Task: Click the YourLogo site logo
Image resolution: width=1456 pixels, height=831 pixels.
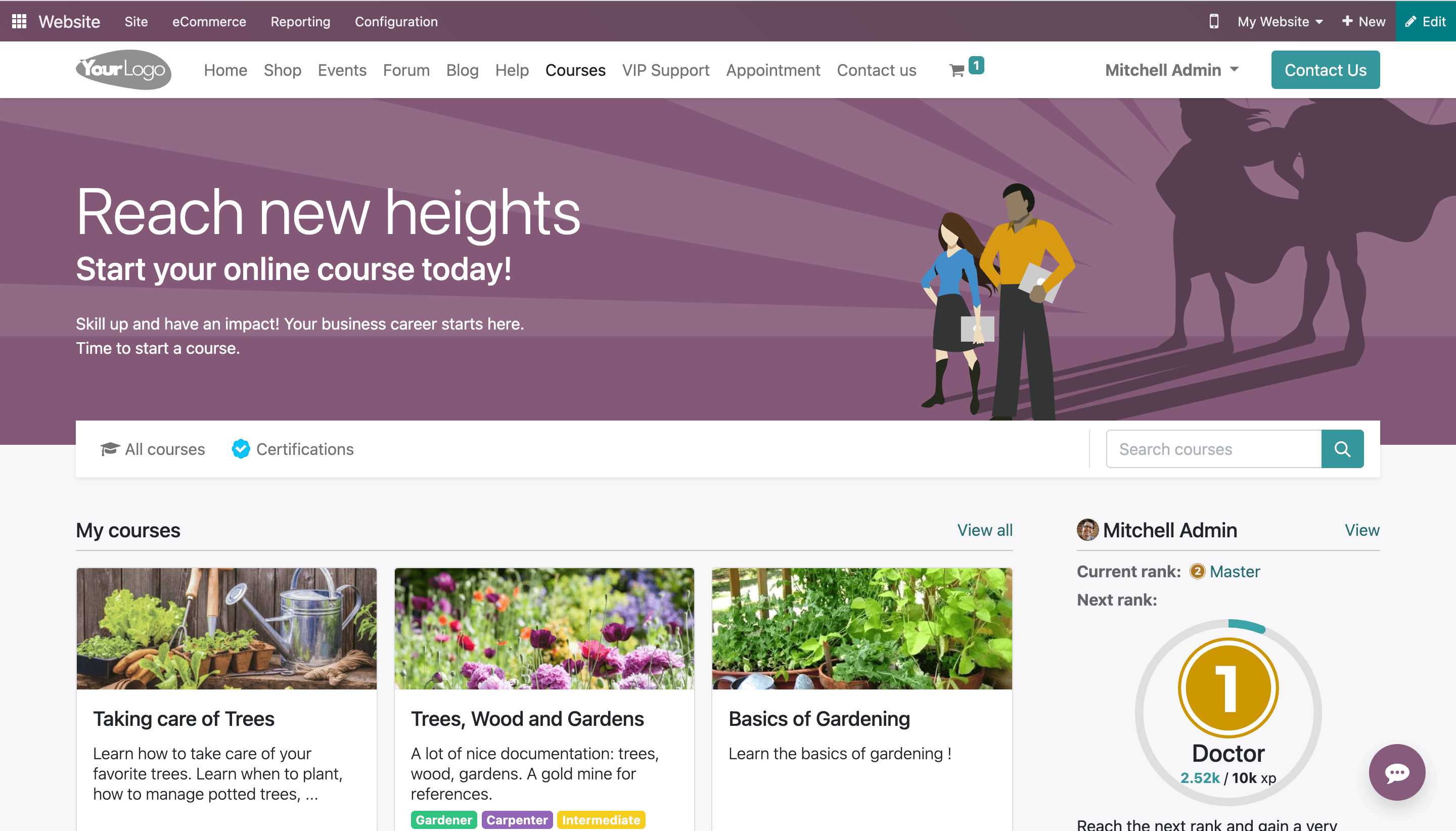Action: tap(123, 70)
